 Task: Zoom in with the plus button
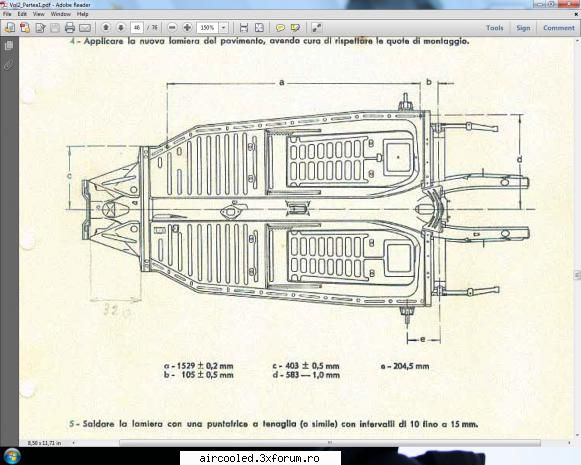click(x=187, y=28)
